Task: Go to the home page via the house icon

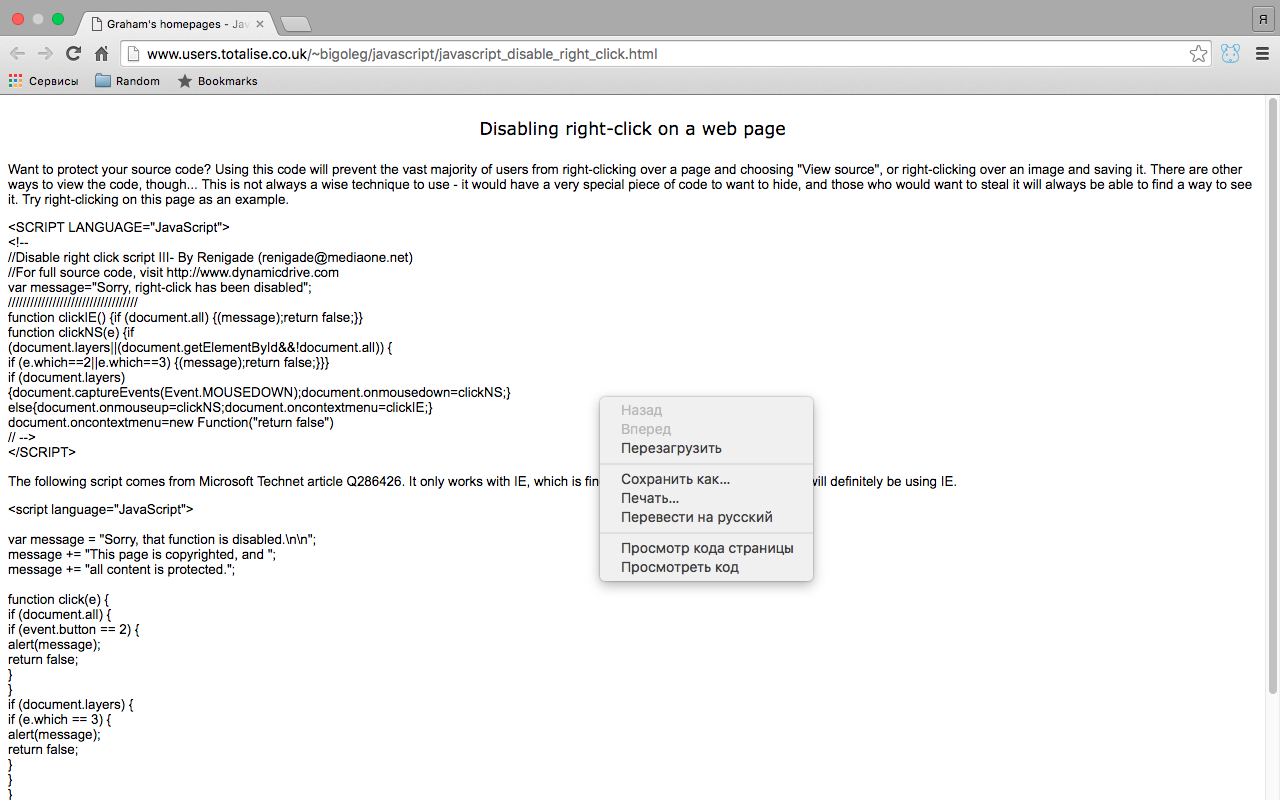Action: point(101,54)
